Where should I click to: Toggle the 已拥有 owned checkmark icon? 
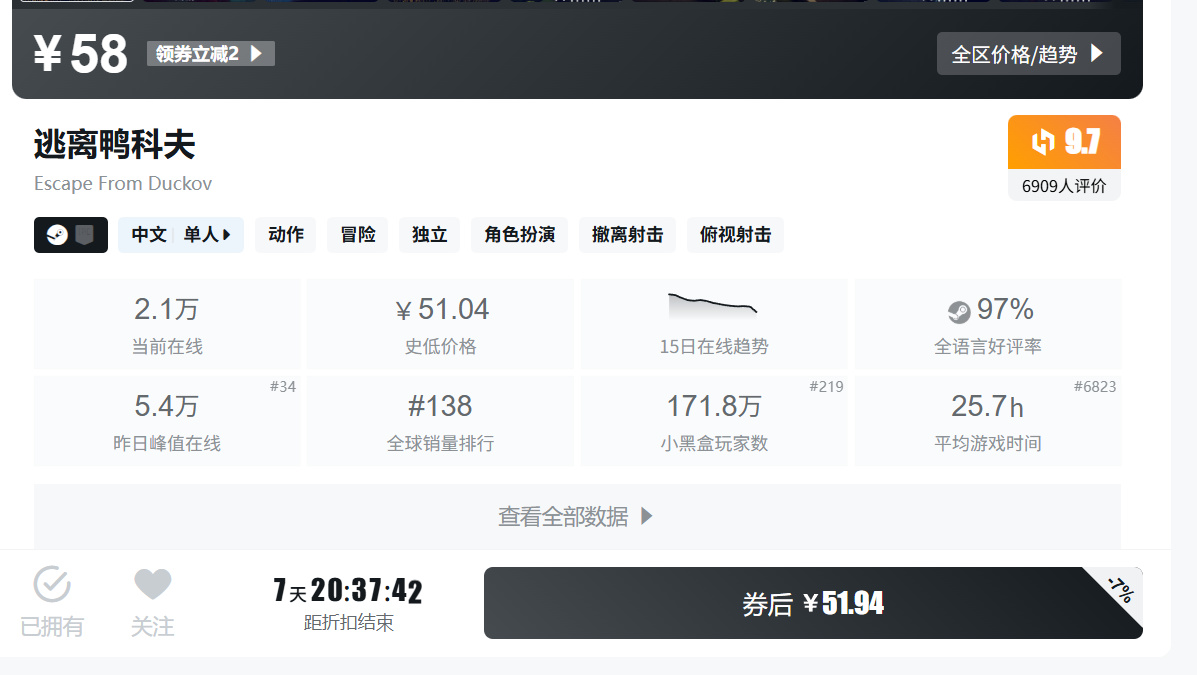[x=52, y=585]
